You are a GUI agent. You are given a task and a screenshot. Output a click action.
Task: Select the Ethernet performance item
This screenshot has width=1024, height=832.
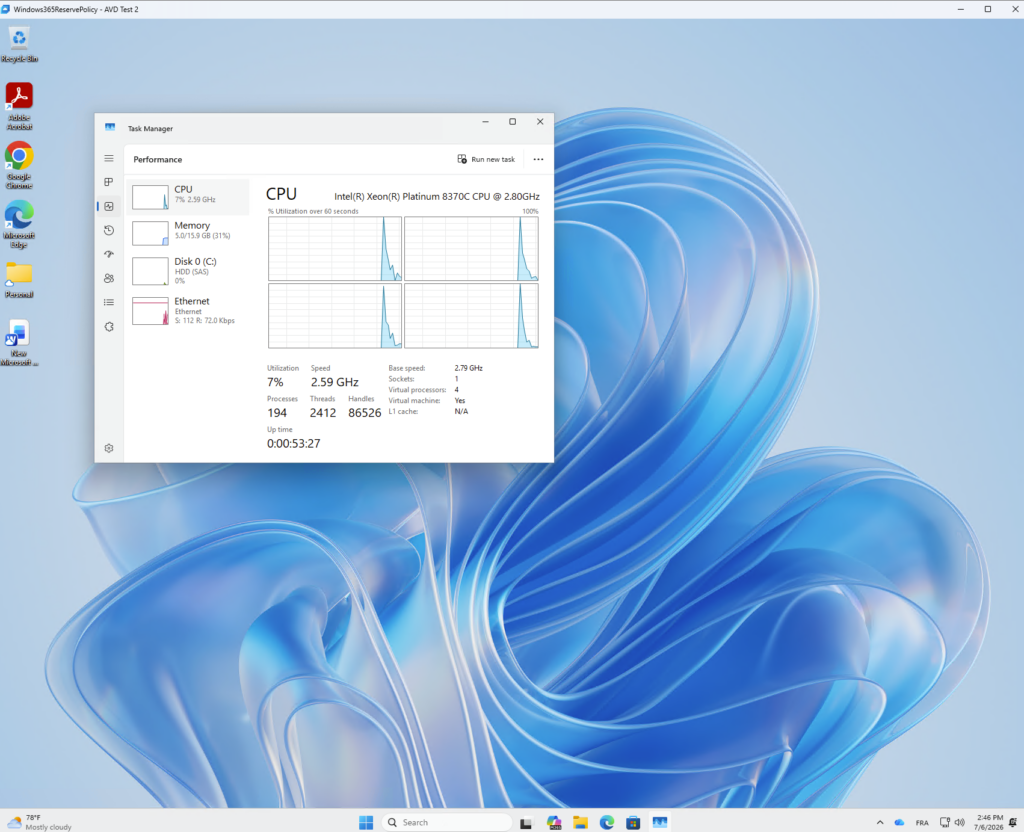click(188, 310)
